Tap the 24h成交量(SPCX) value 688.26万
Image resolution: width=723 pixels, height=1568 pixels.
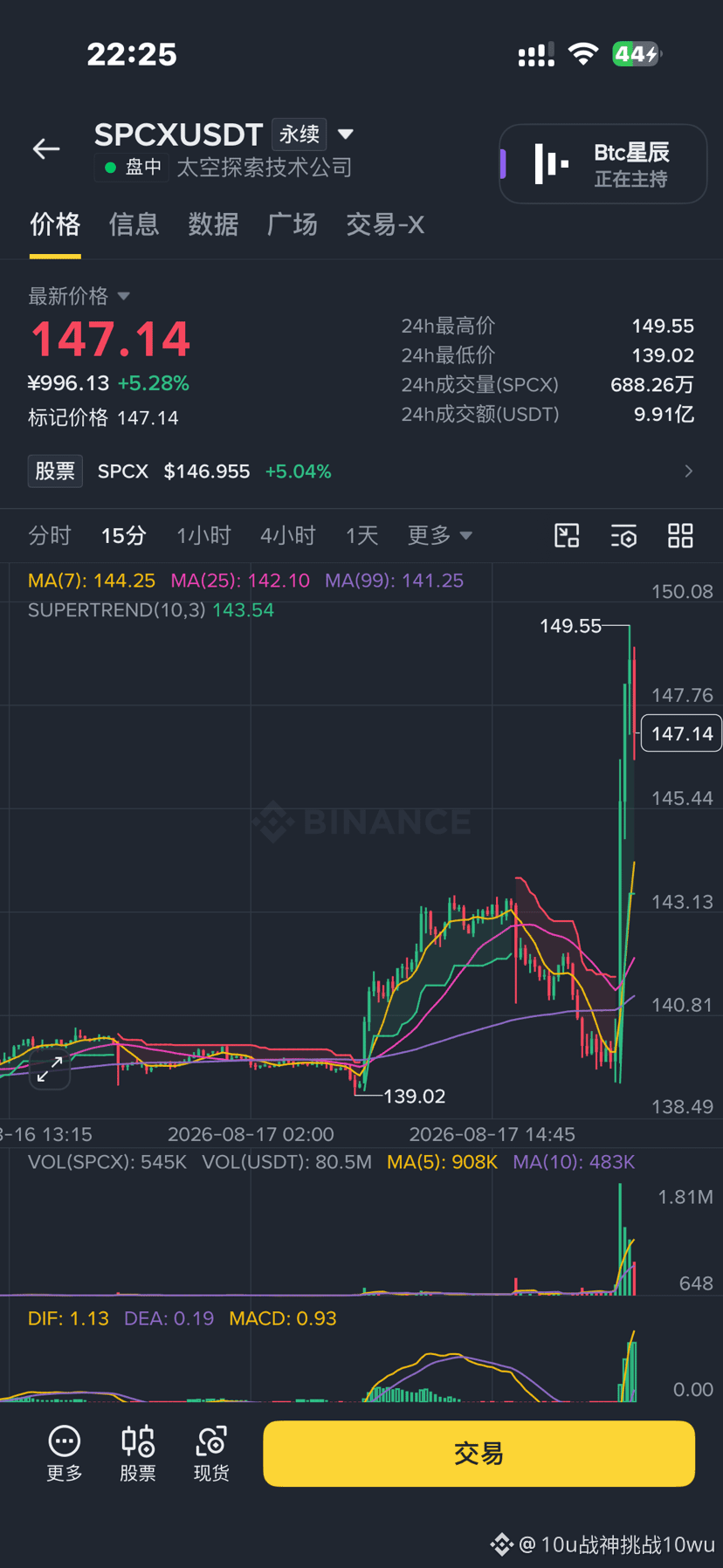coord(652,385)
